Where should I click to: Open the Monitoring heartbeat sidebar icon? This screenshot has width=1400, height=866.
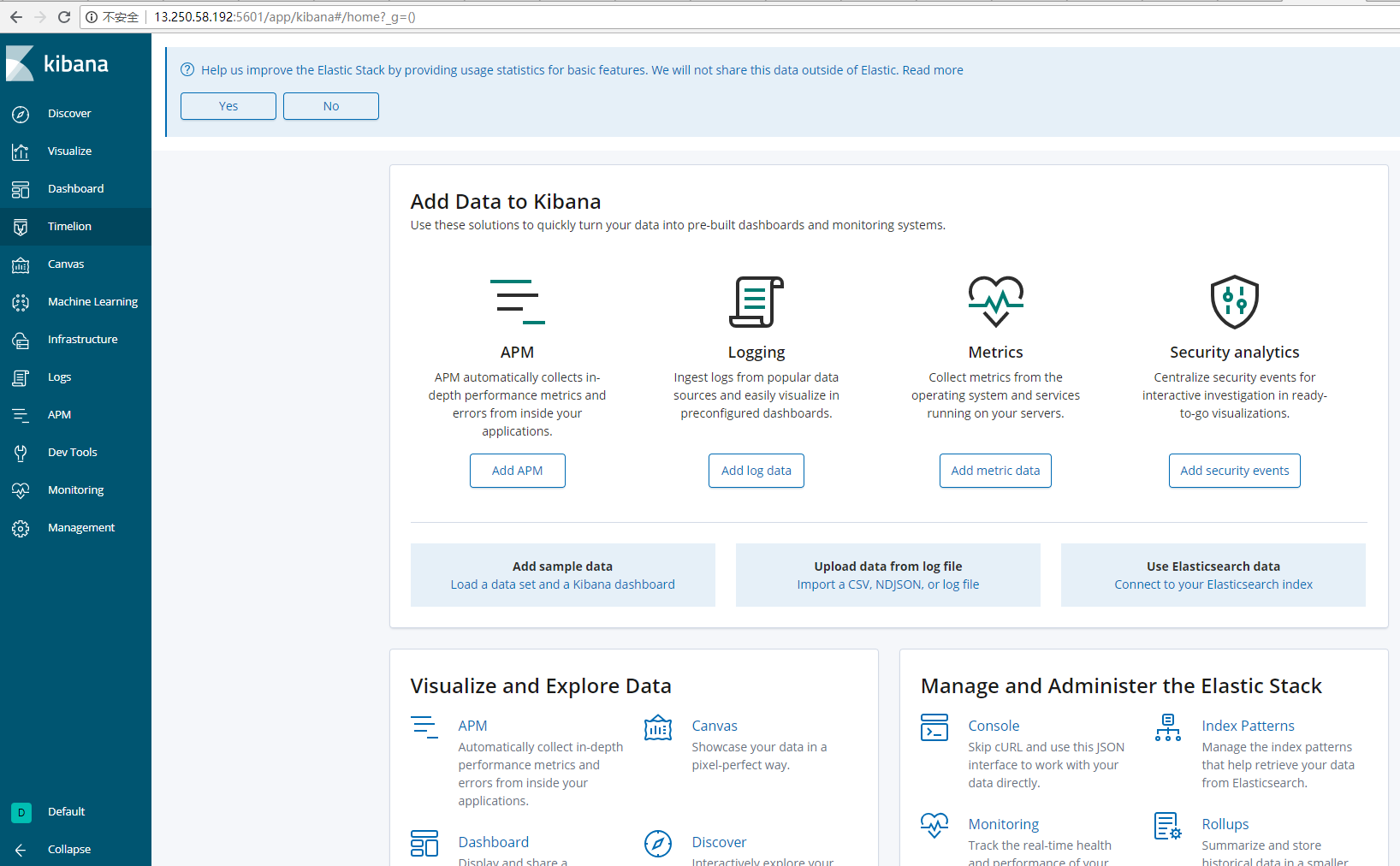pos(21,490)
